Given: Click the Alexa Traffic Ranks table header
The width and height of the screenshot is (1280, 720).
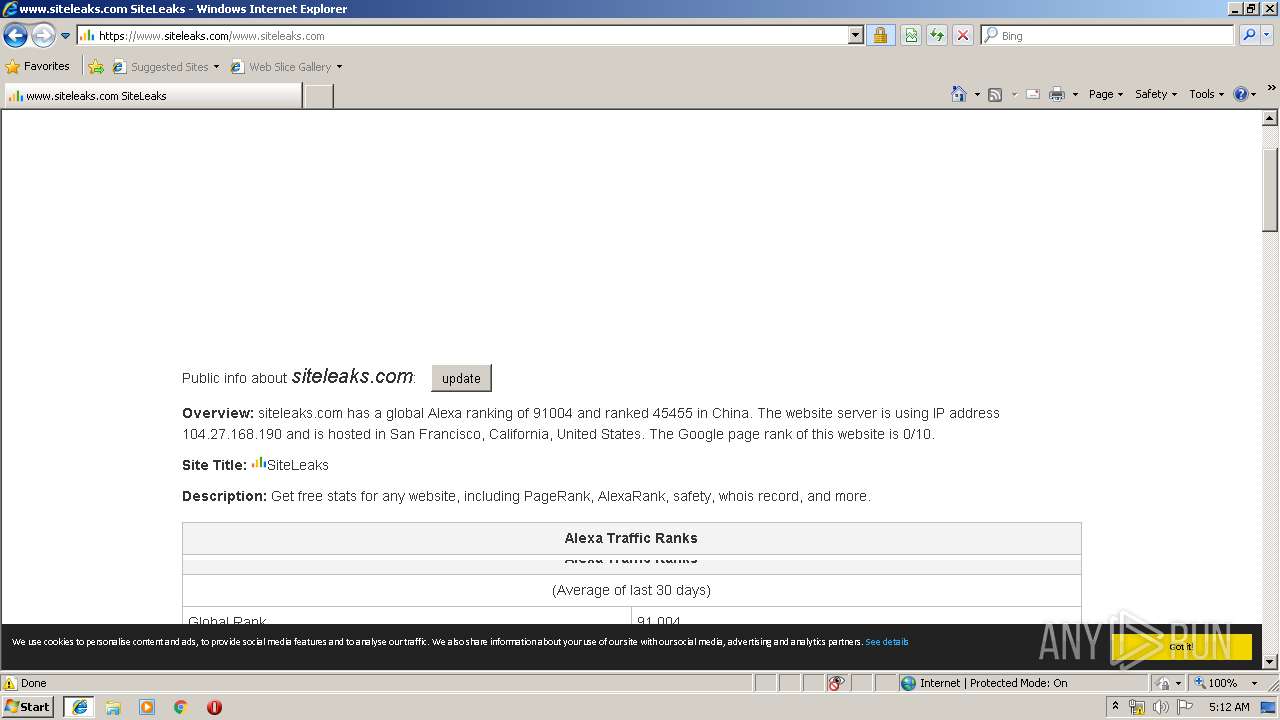Looking at the screenshot, I should (x=631, y=538).
